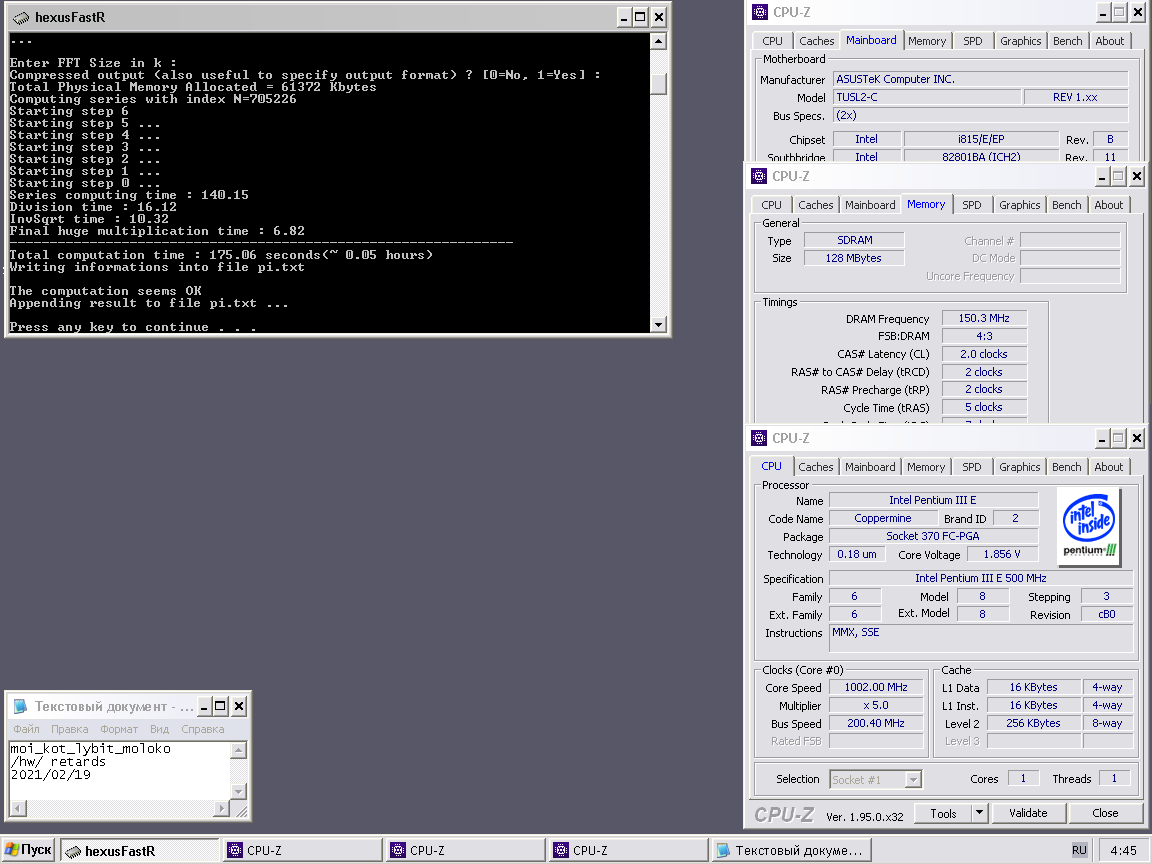Click the Notepad vertical scroll up arrow
1152x864 pixels.
click(x=238, y=749)
